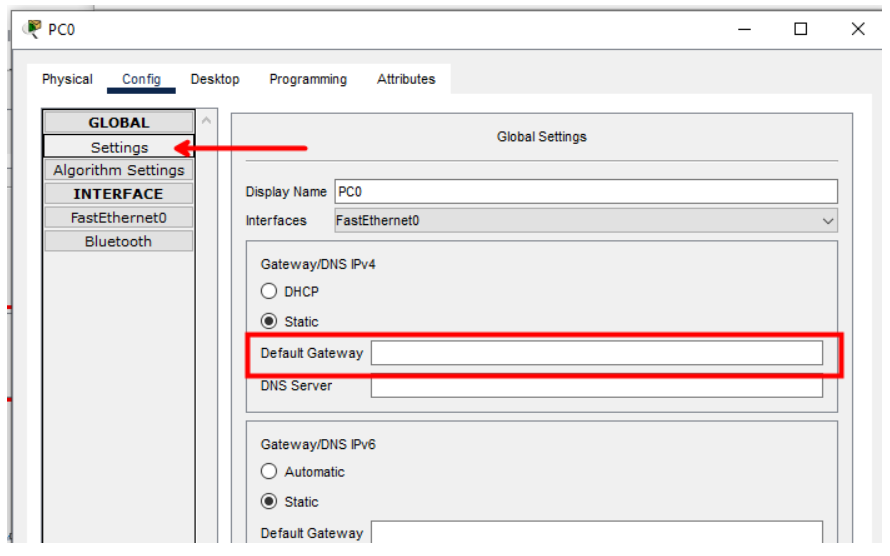This screenshot has width=890, height=556.
Task: Select the FastEthernet0 interface button
Action: [119, 217]
